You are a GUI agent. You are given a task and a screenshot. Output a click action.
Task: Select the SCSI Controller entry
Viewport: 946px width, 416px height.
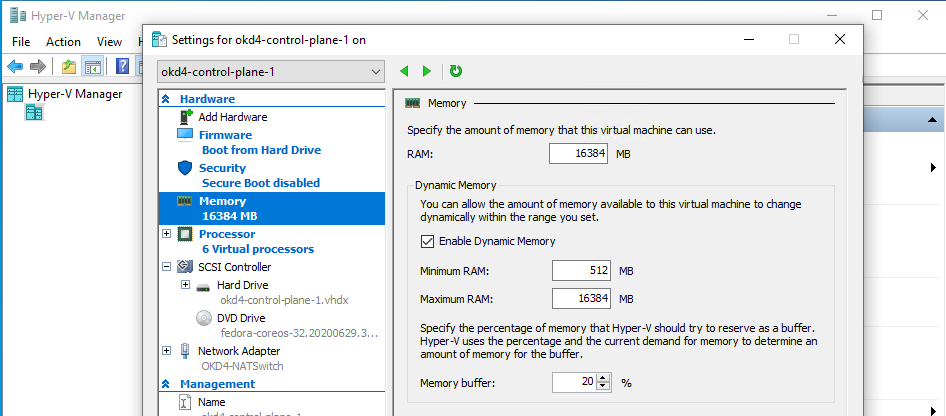235,267
